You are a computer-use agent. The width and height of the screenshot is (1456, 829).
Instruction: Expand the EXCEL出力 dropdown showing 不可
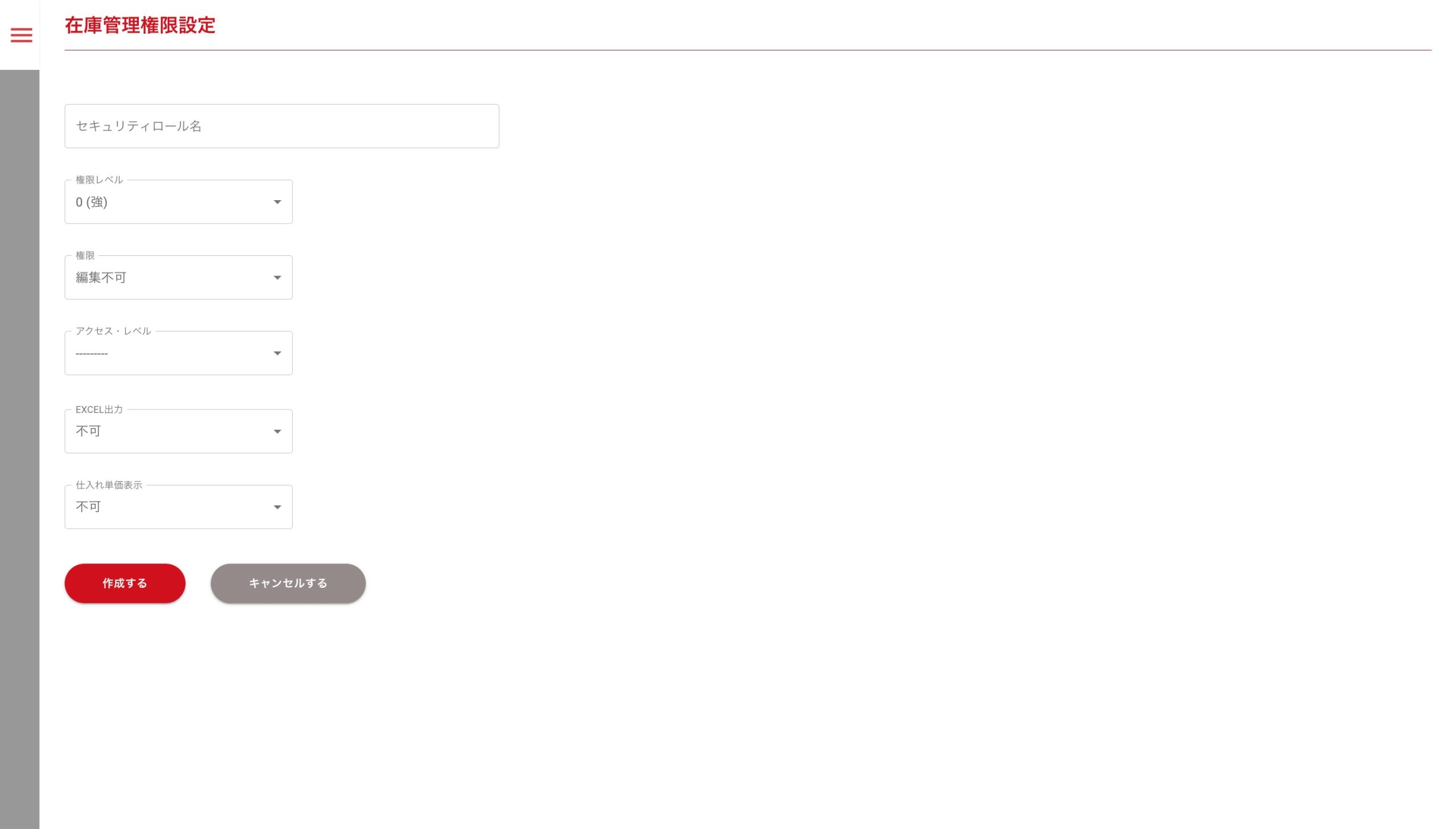tap(171, 432)
